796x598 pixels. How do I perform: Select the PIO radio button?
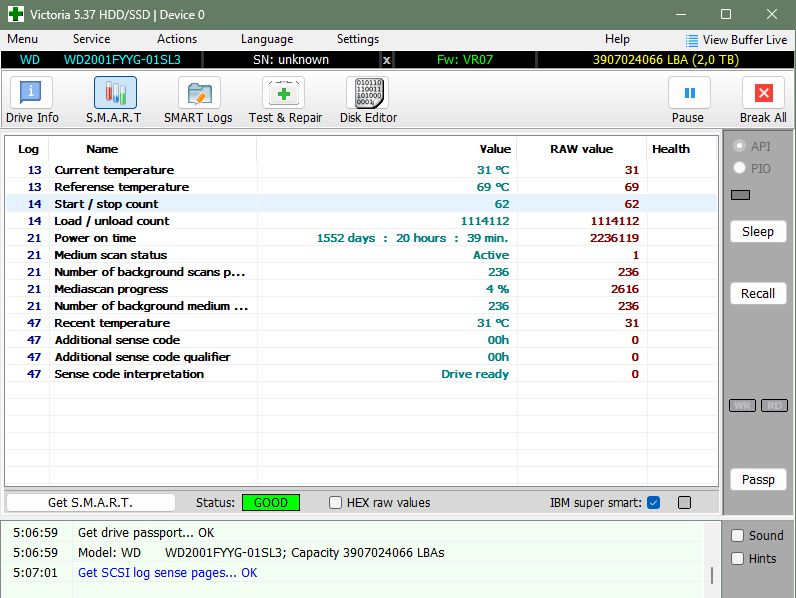pos(739,168)
